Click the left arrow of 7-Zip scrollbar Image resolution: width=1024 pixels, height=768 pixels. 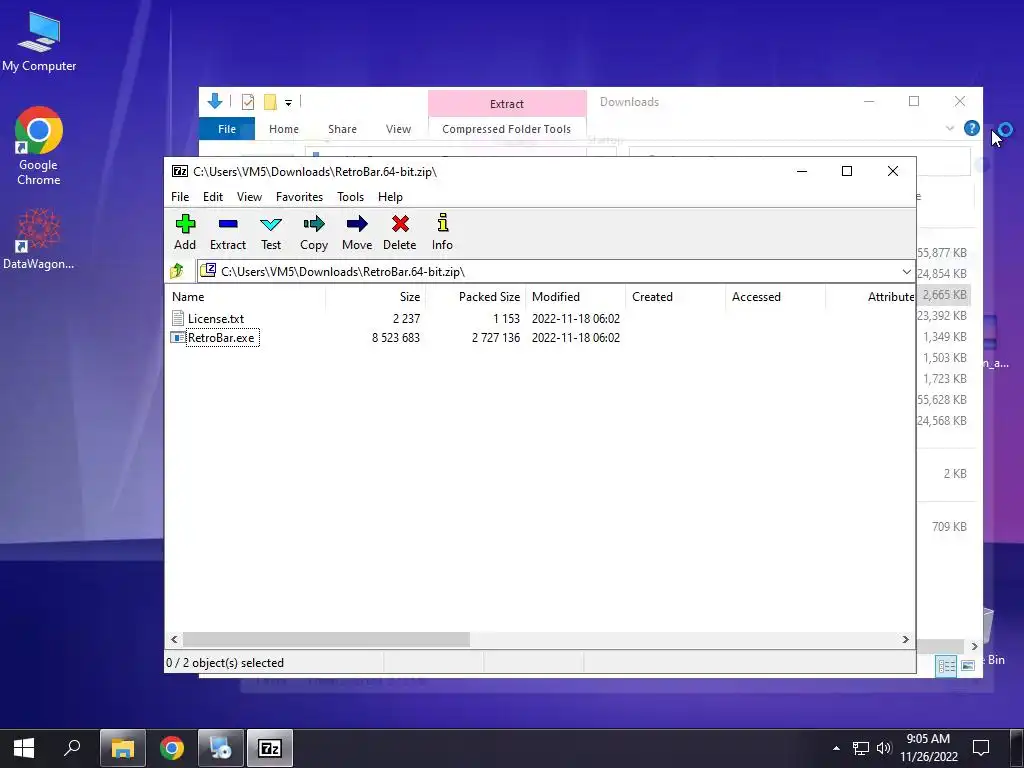coord(174,639)
